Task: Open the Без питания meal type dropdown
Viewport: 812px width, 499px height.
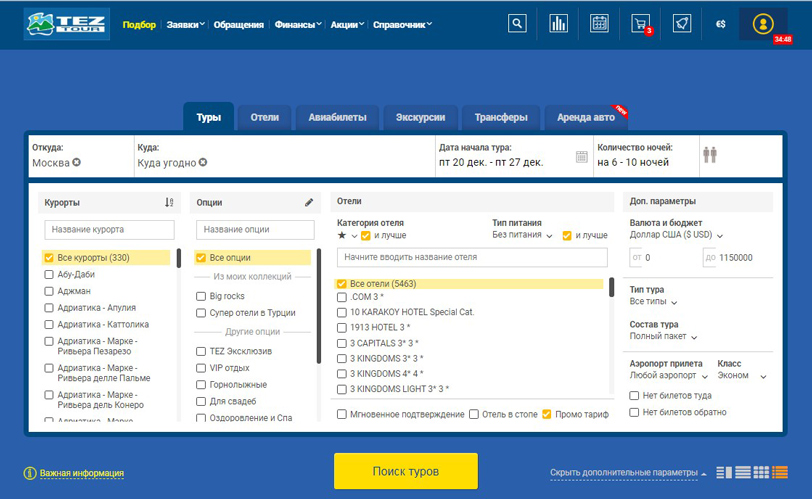Action: point(522,236)
